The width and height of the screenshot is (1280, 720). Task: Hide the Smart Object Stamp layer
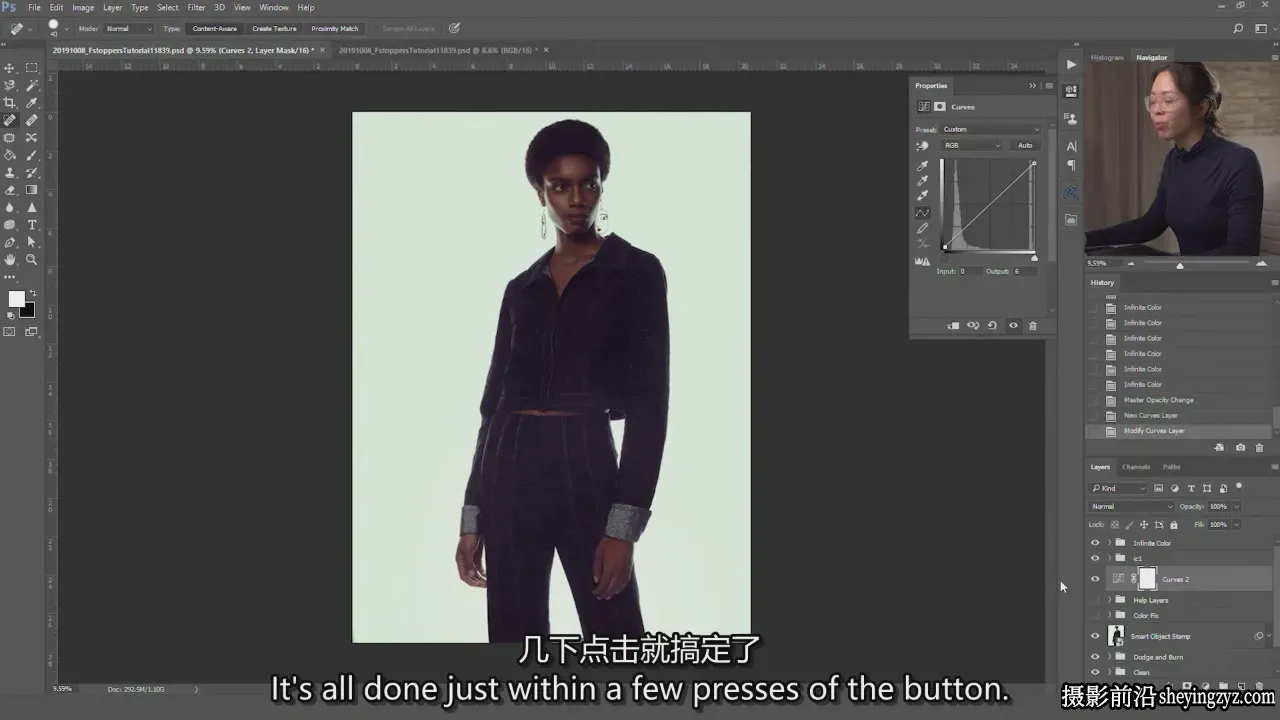pyautogui.click(x=1095, y=636)
